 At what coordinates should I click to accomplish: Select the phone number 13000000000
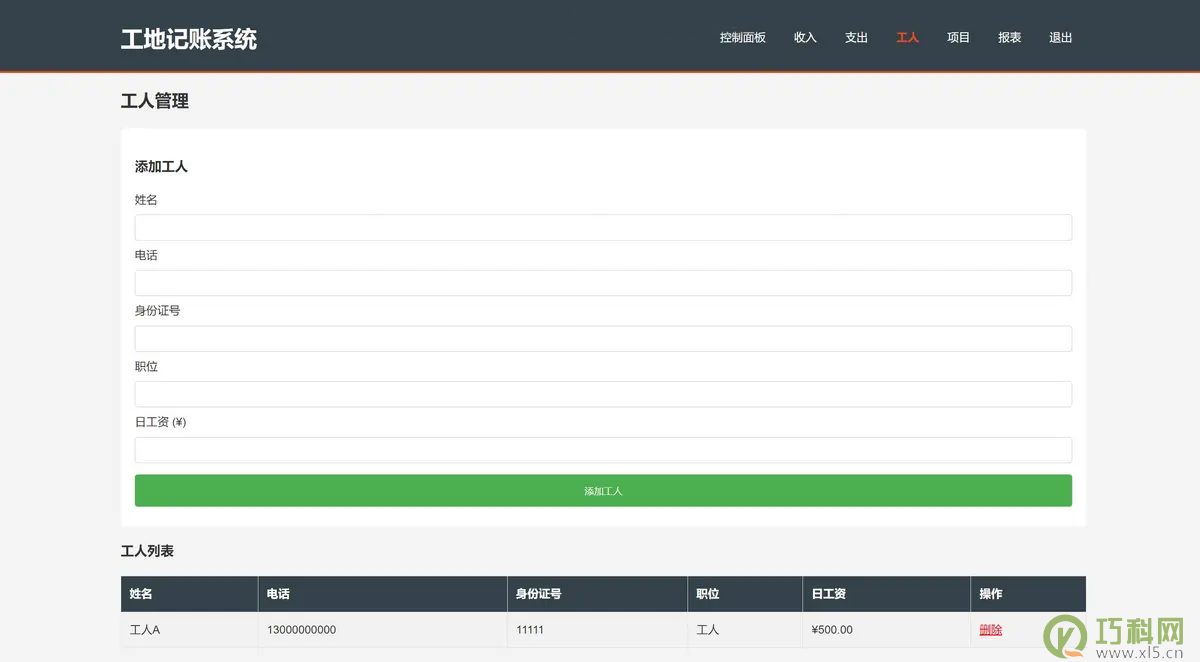tap(302, 630)
